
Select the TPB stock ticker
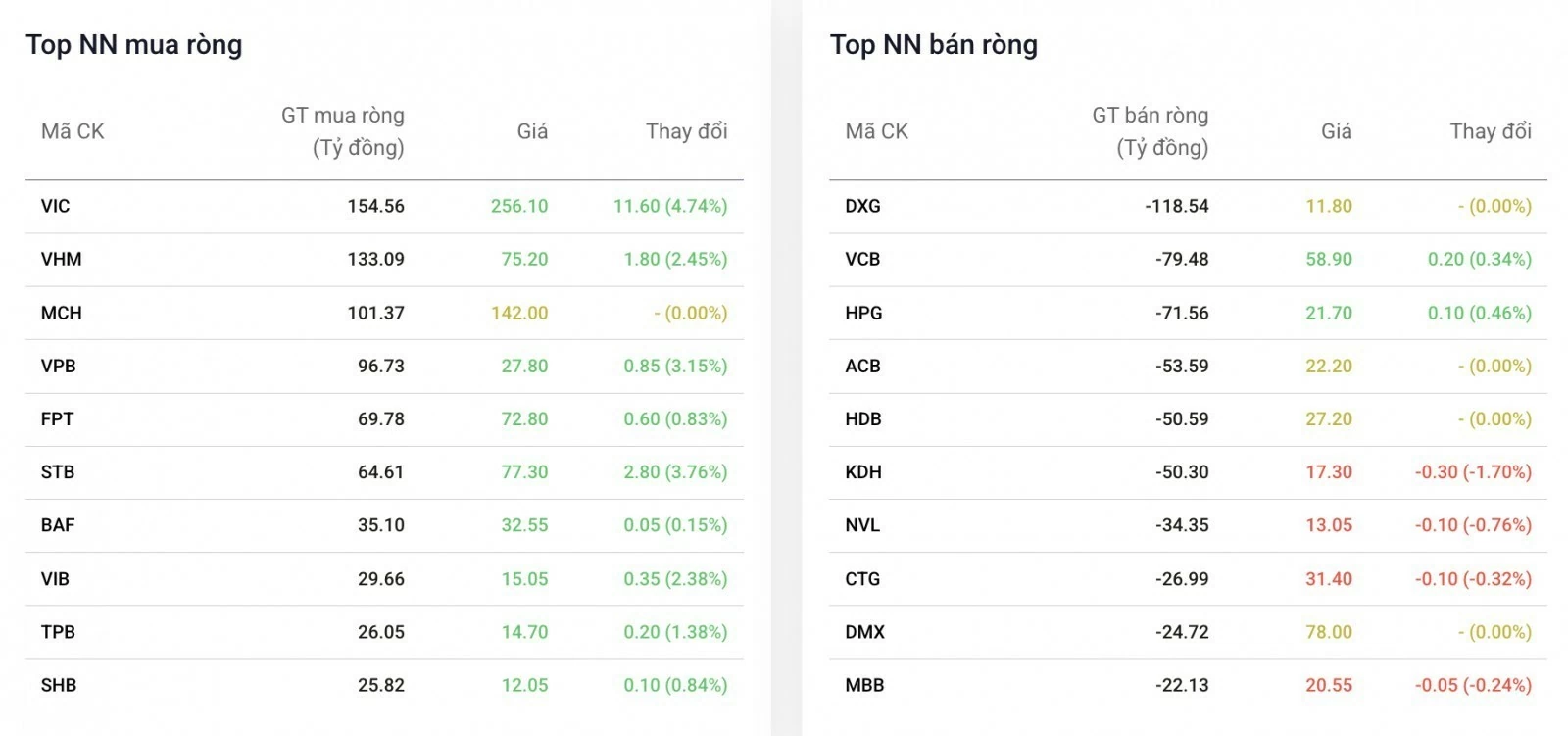pyautogui.click(x=59, y=631)
